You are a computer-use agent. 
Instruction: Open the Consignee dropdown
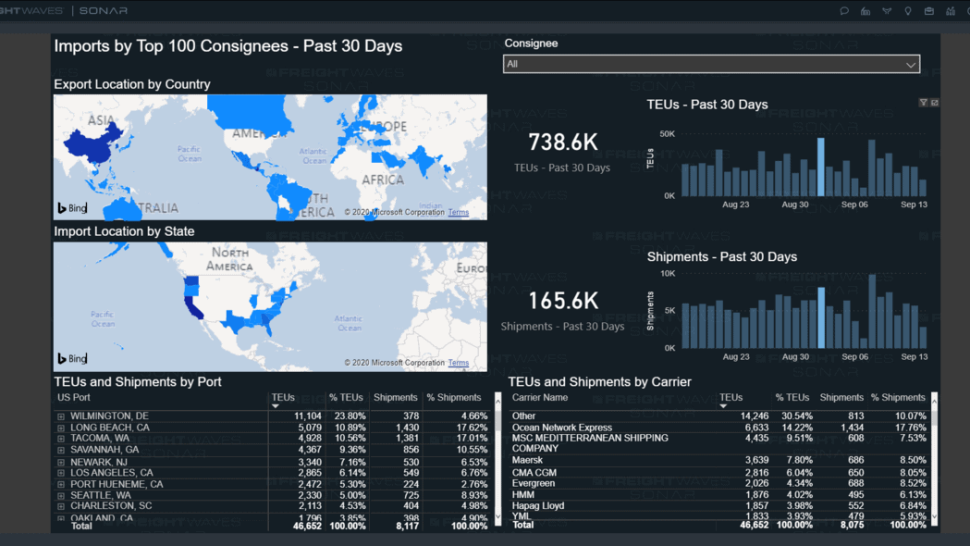[711, 64]
